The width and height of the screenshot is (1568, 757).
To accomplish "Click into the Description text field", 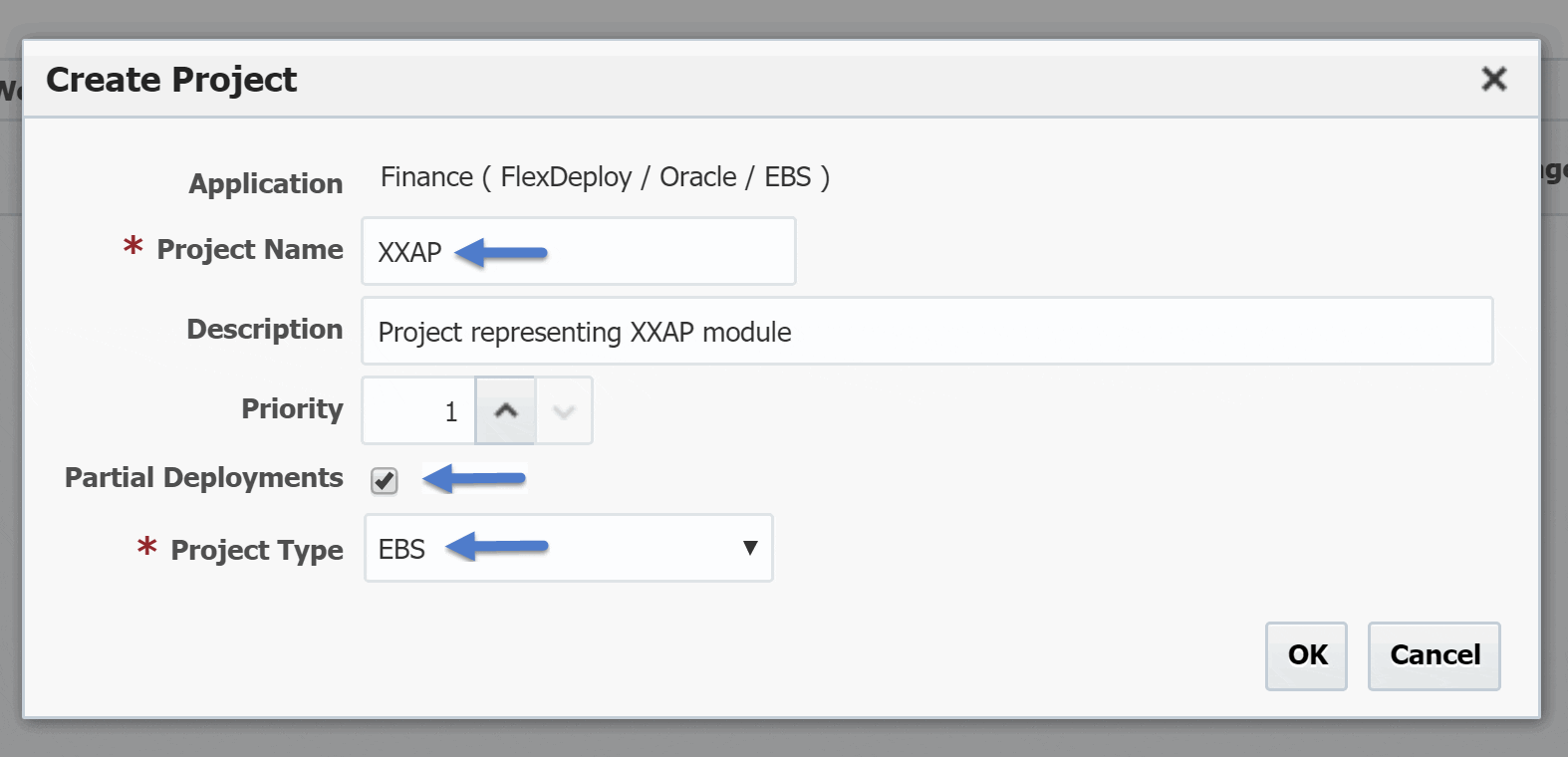I will [x=927, y=331].
